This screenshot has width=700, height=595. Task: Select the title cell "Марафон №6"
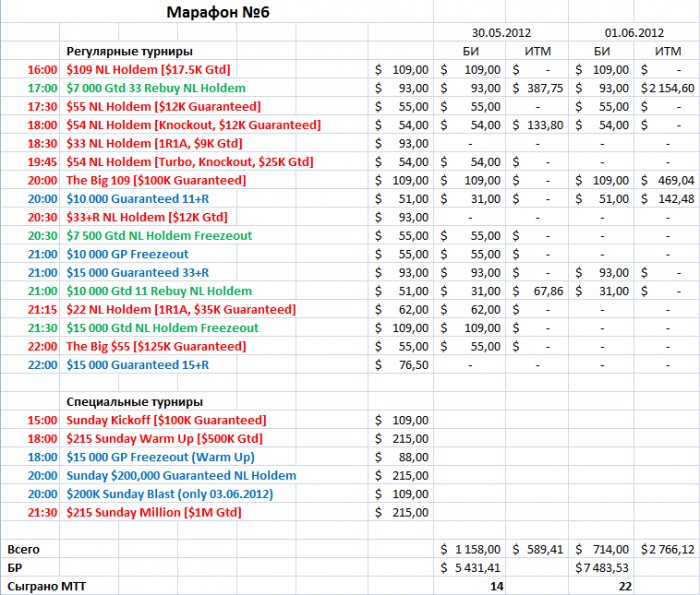pos(218,12)
